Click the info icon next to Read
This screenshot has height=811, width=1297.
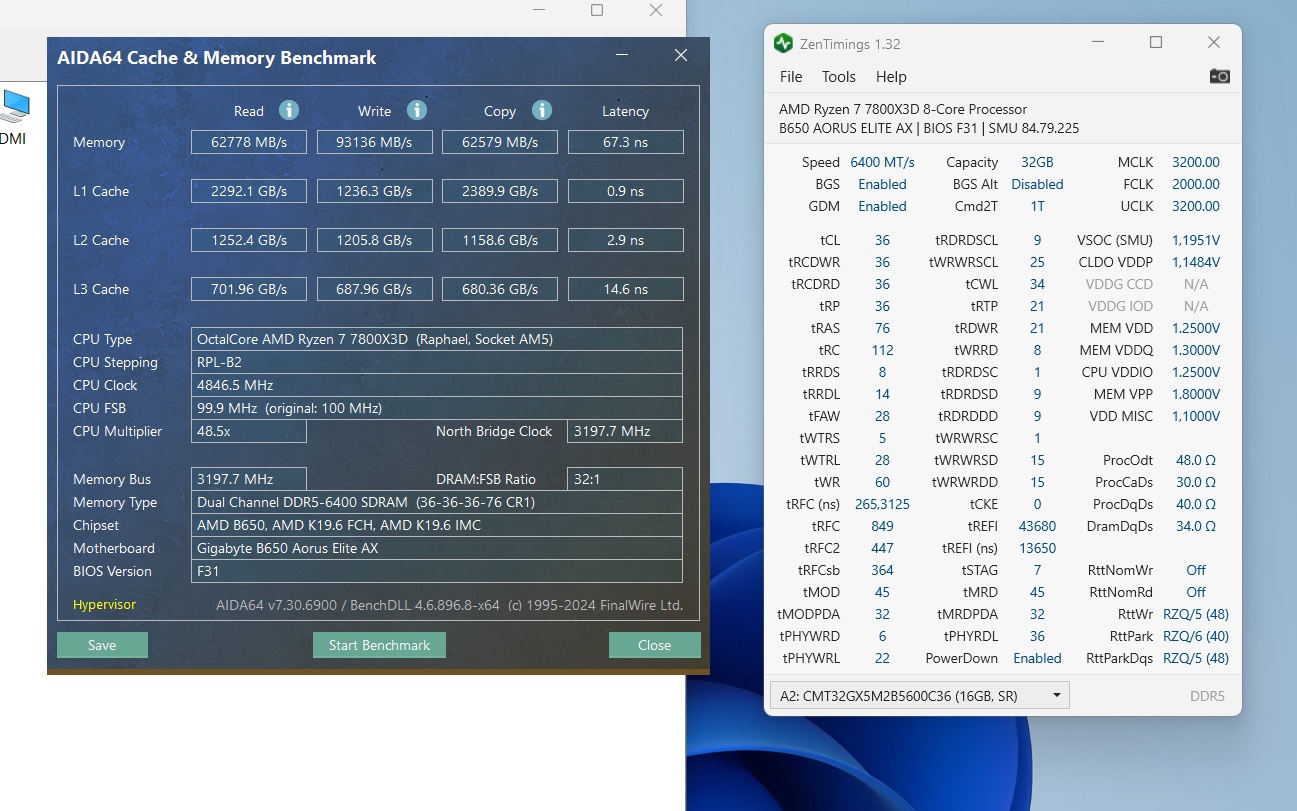[x=289, y=110]
